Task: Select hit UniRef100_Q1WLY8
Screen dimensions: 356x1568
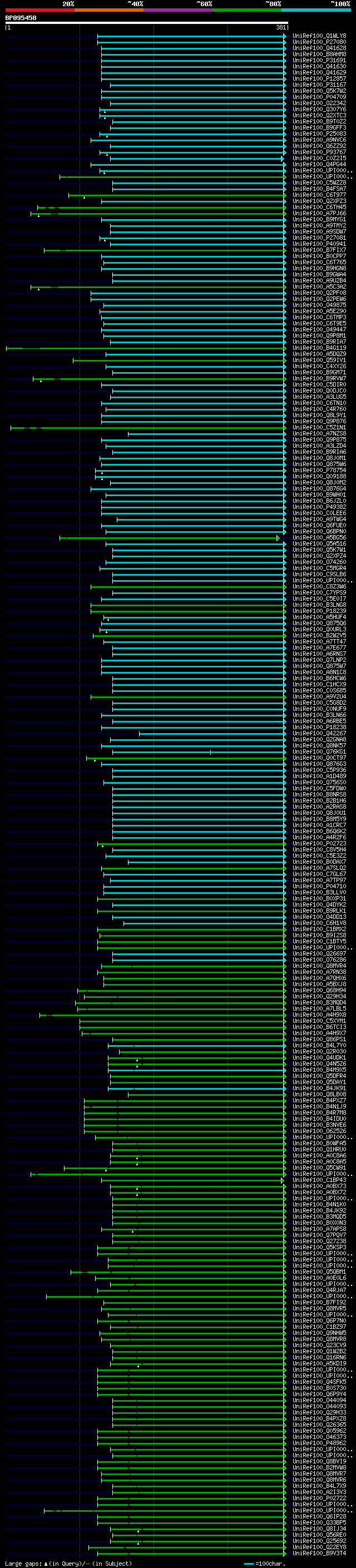Action: coord(319,36)
